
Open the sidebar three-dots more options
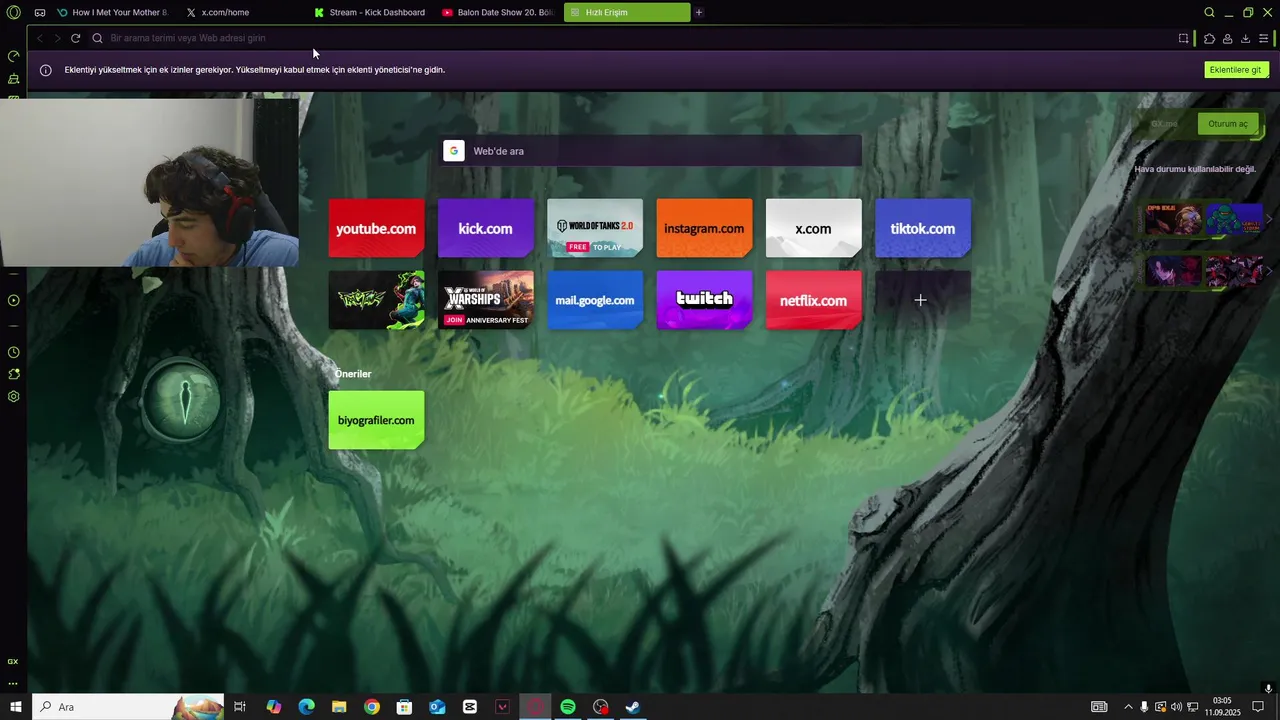(13, 684)
